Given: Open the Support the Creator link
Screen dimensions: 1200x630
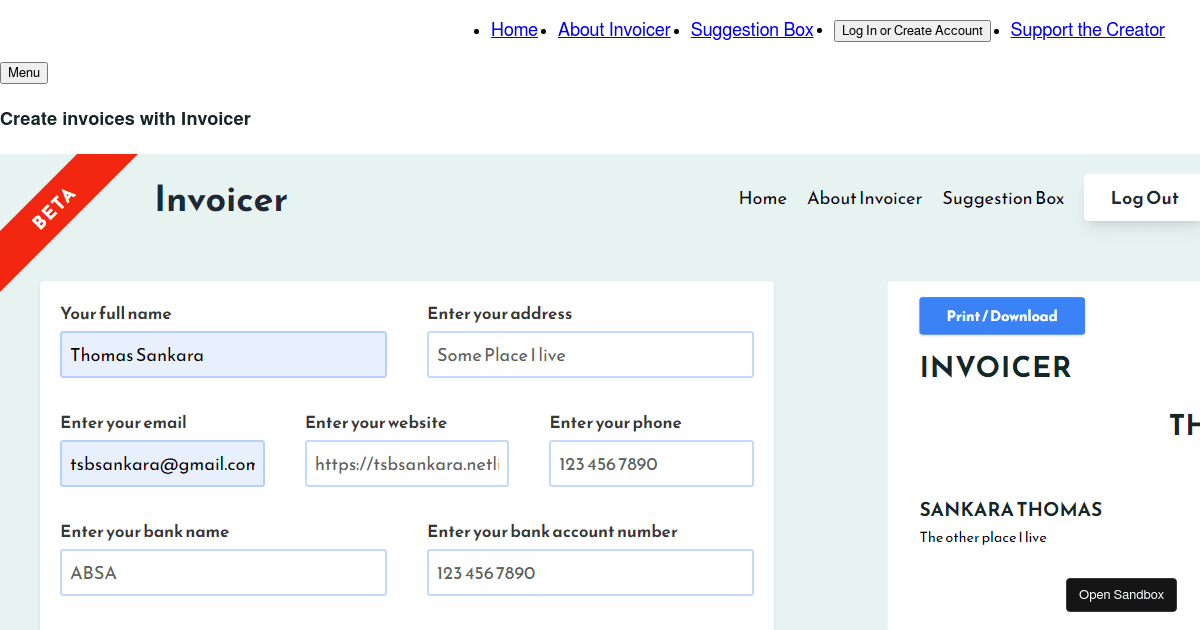Looking at the screenshot, I should click(1087, 30).
